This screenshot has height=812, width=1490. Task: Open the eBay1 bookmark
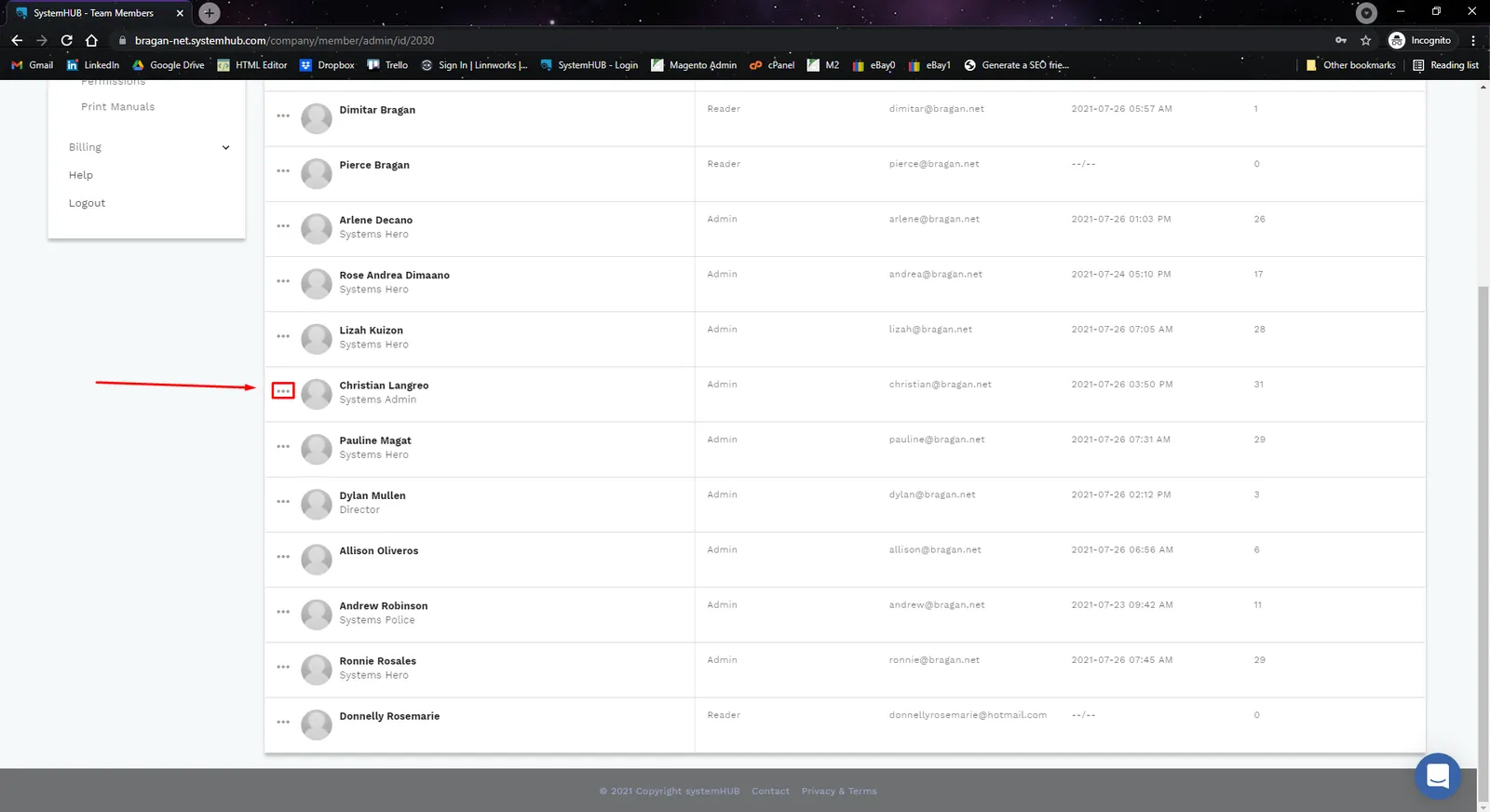pyautogui.click(x=929, y=65)
